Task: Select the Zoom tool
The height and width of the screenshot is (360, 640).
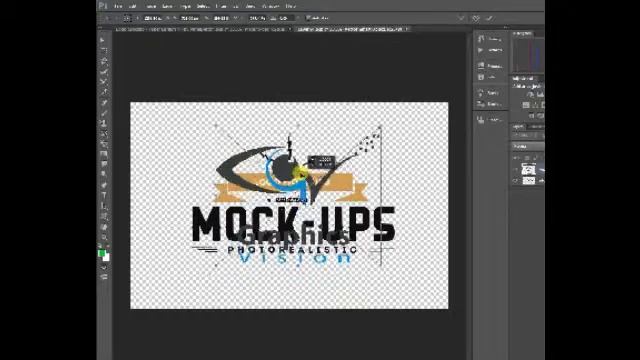Action: pos(104,237)
